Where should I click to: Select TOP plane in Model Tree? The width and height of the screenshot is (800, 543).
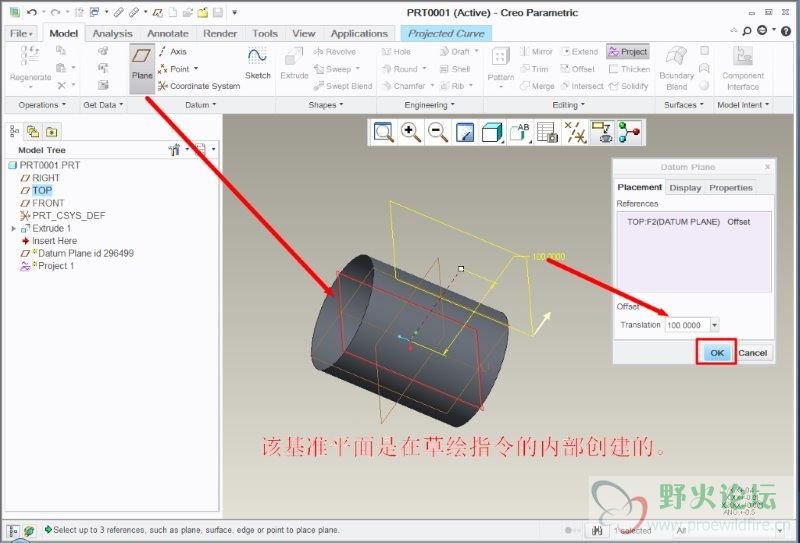[42, 190]
